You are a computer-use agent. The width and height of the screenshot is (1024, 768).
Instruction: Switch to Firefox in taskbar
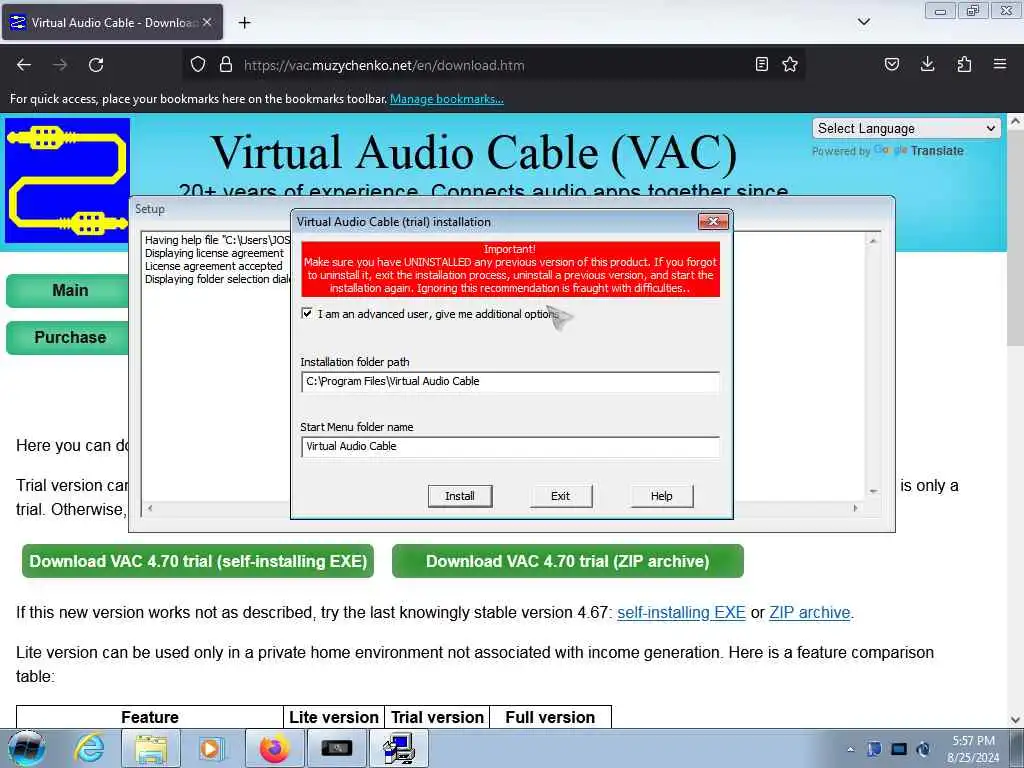[274, 748]
